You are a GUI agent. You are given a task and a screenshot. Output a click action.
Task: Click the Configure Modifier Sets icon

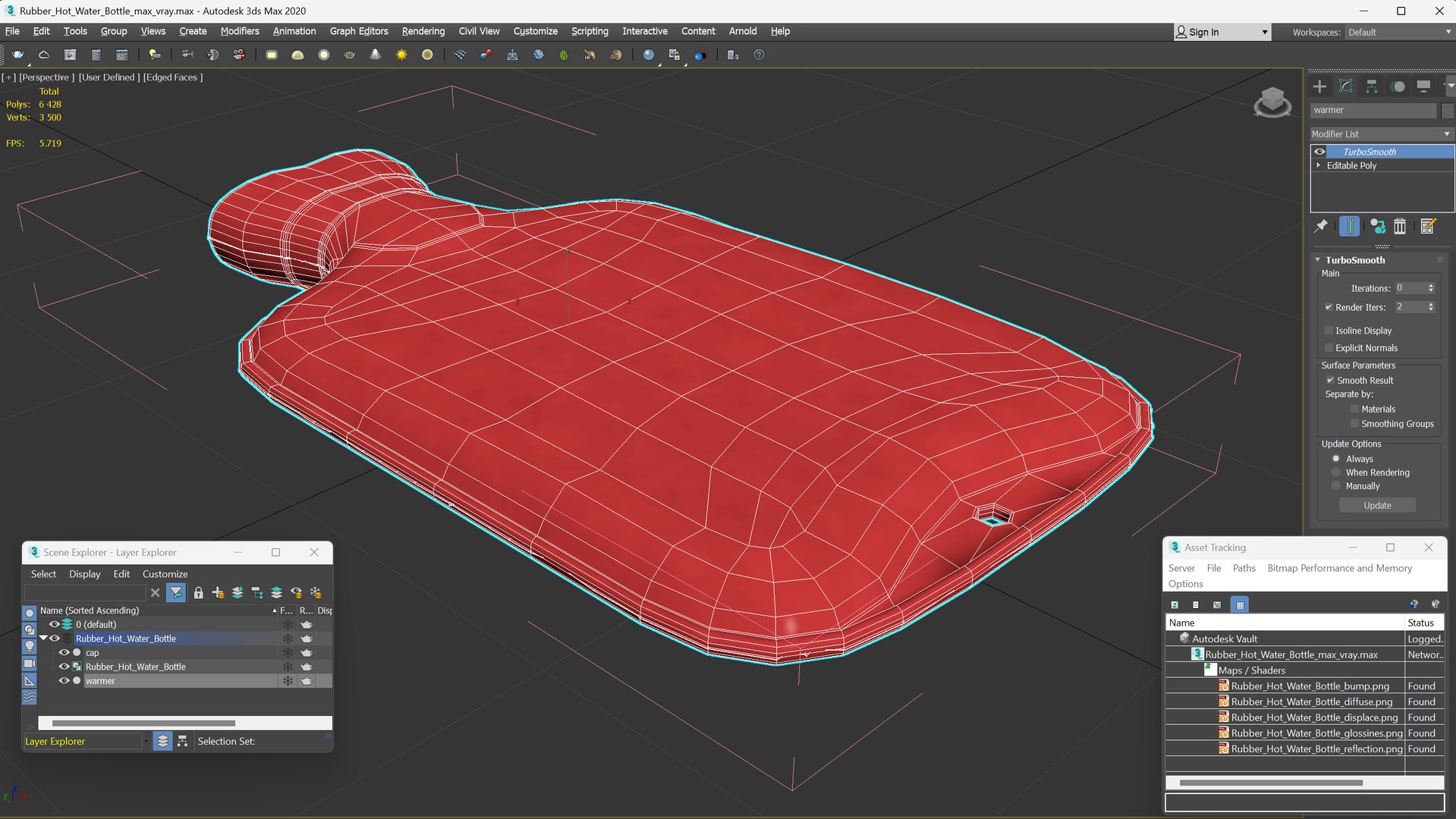click(1427, 227)
